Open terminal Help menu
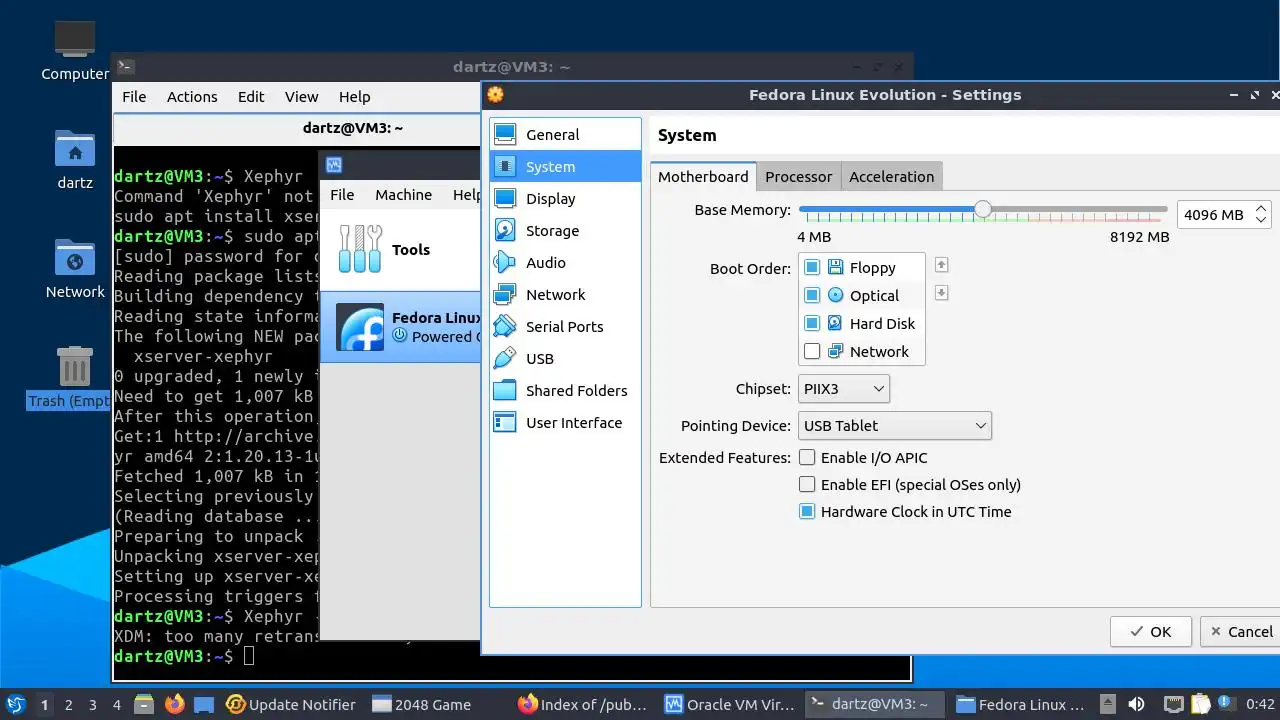 point(355,96)
